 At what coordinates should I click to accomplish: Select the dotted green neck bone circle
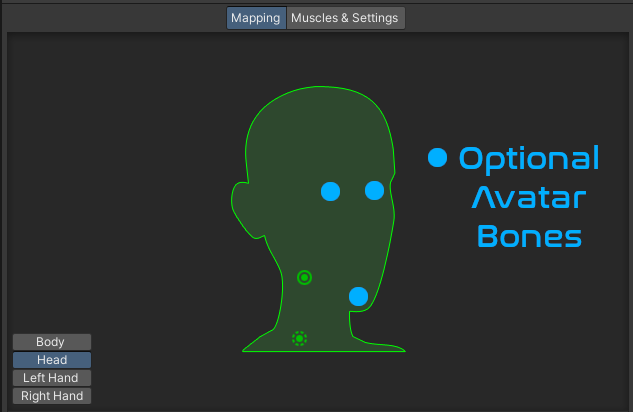pyautogui.click(x=299, y=339)
